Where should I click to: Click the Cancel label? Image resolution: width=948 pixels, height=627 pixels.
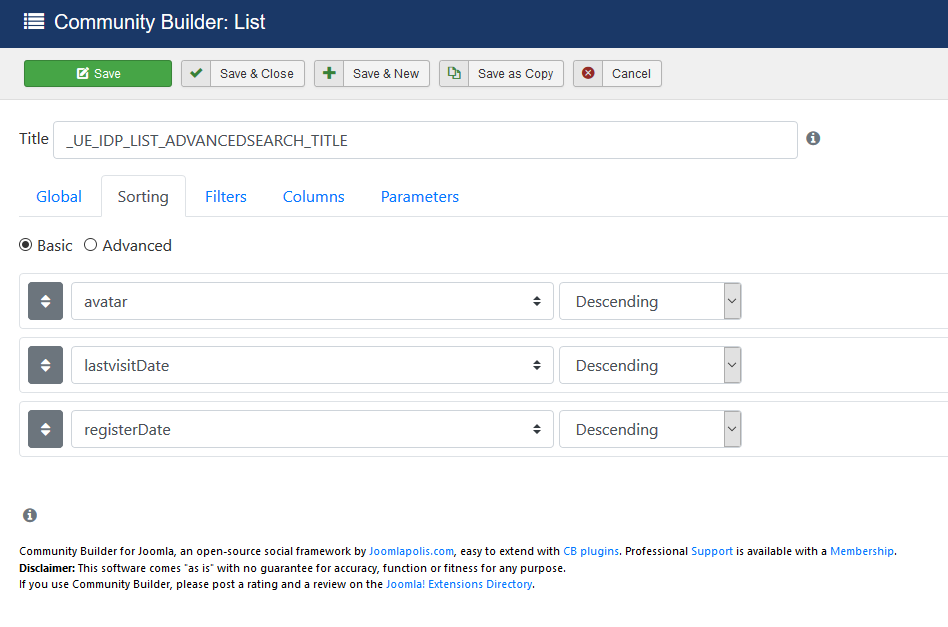point(631,73)
